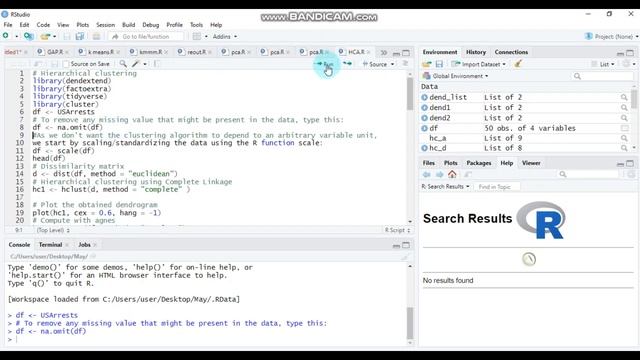The height and width of the screenshot is (360, 640).
Task: Click the Source button in the script editor
Action: coord(375,64)
